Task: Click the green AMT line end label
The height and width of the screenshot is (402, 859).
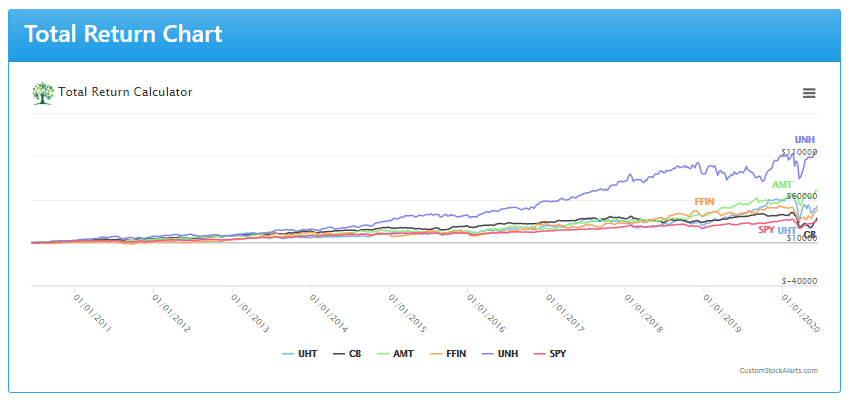Action: (782, 185)
